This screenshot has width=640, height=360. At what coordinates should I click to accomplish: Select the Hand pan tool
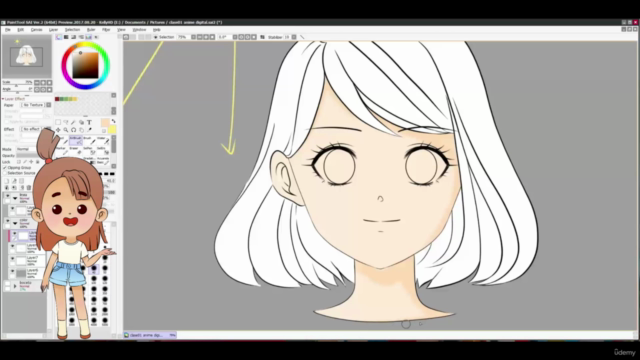point(82,130)
